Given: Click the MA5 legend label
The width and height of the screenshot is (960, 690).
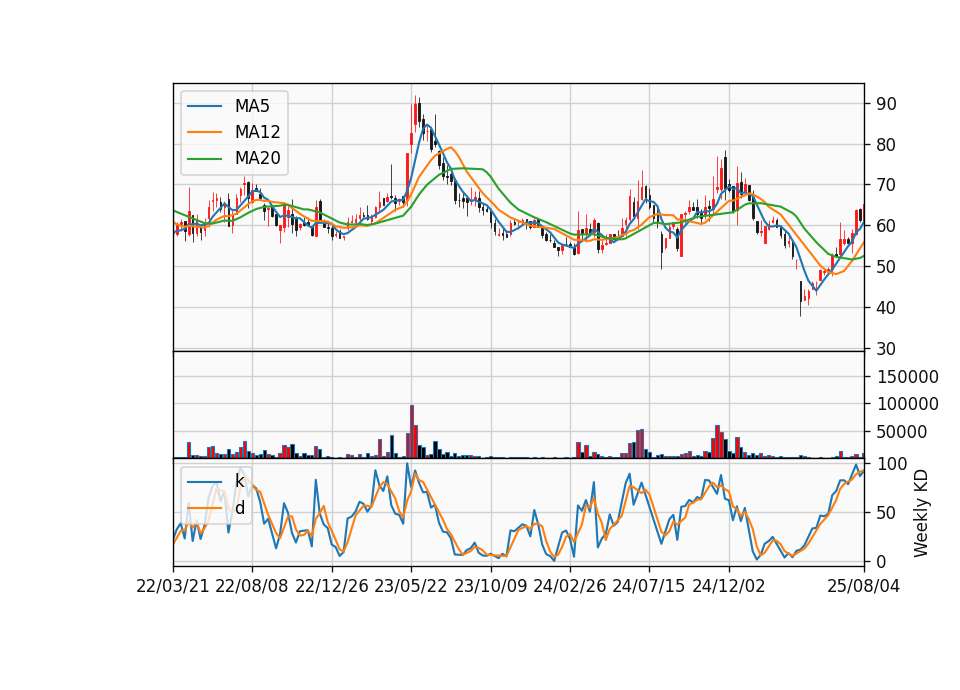Looking at the screenshot, I should pyautogui.click(x=252, y=106).
